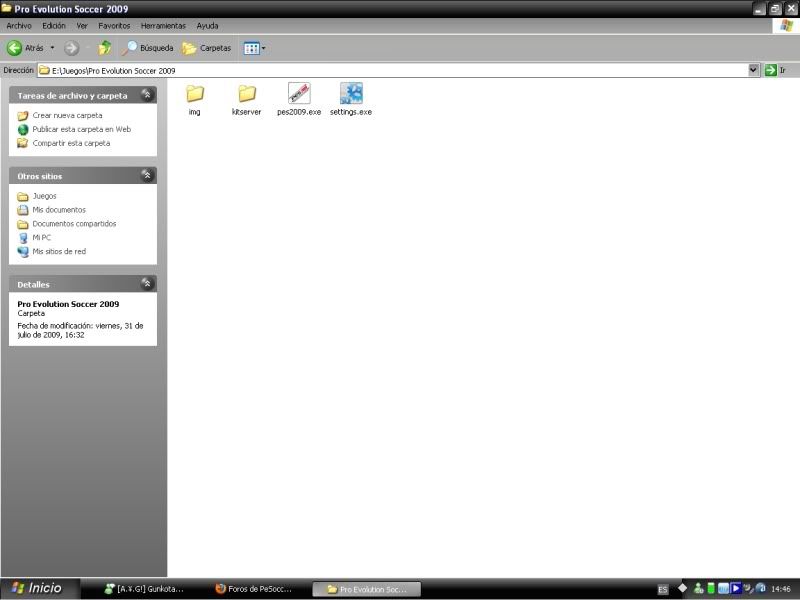The image size is (800, 600).
Task: Open the Edición menu
Action: click(x=54, y=26)
